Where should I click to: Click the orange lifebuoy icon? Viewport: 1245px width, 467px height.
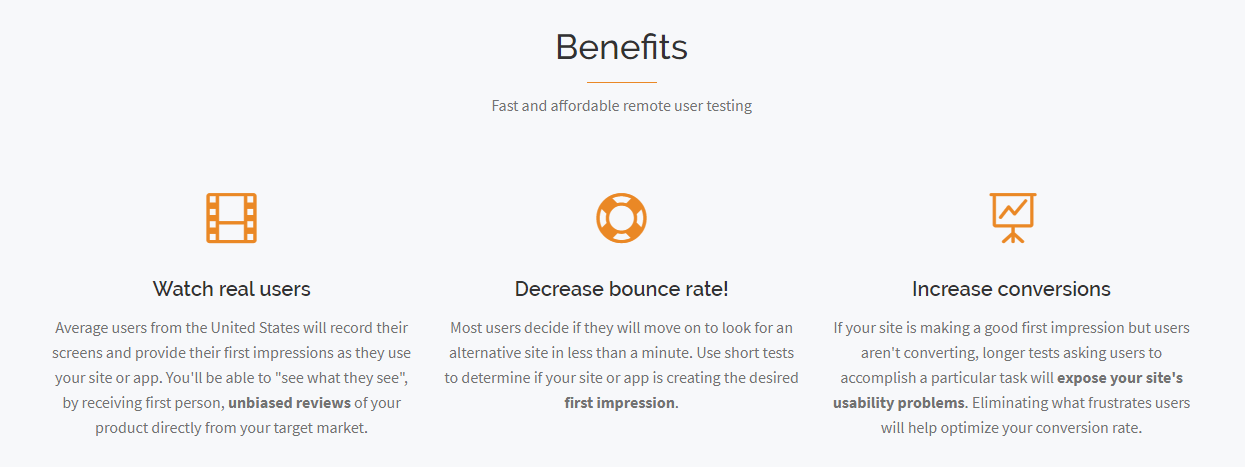coord(621,218)
